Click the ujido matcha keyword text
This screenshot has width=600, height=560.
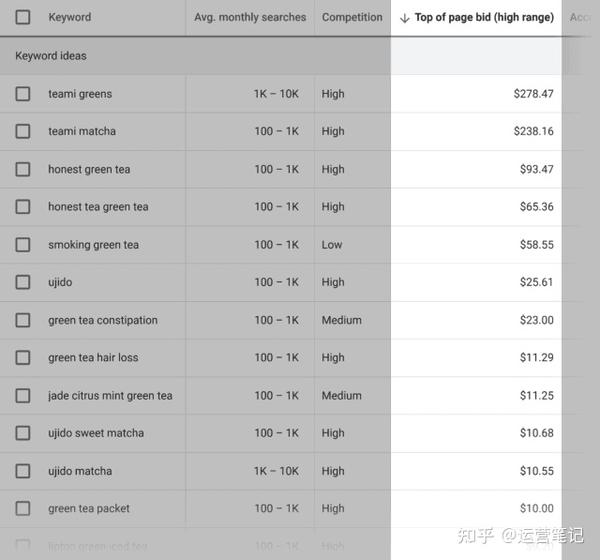click(x=80, y=471)
